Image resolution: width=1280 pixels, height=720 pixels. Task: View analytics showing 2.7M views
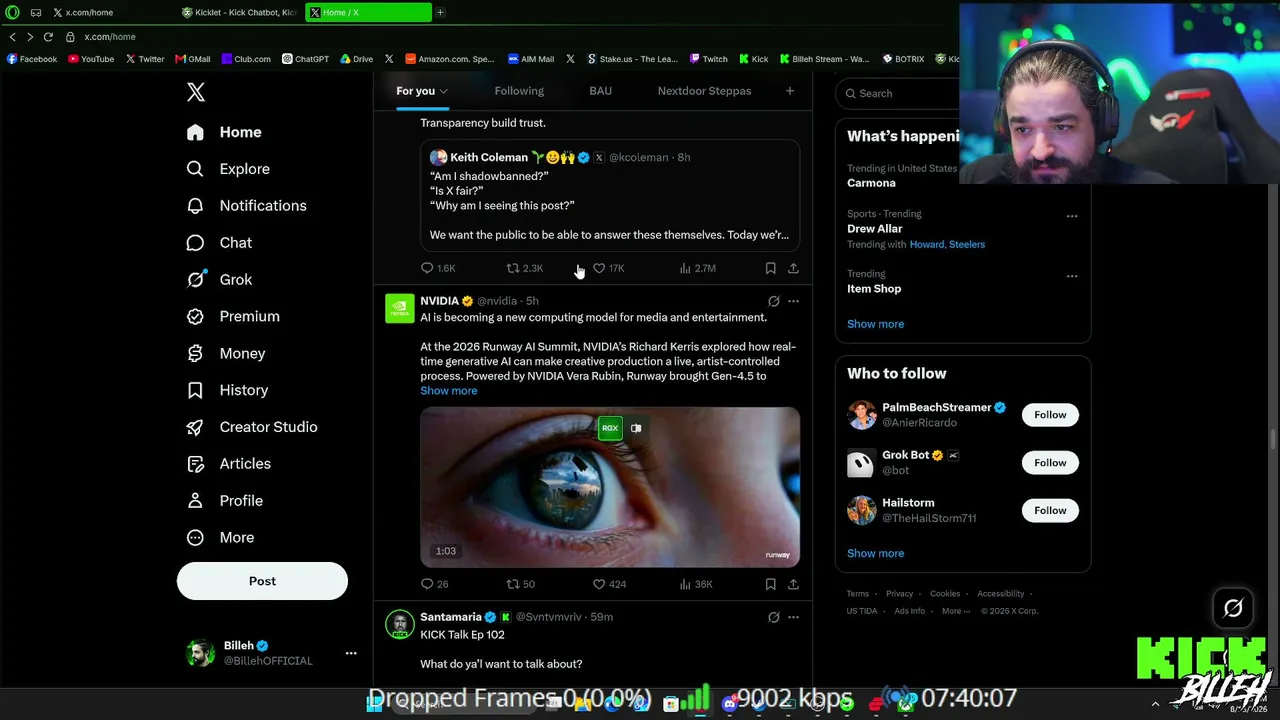tap(697, 268)
